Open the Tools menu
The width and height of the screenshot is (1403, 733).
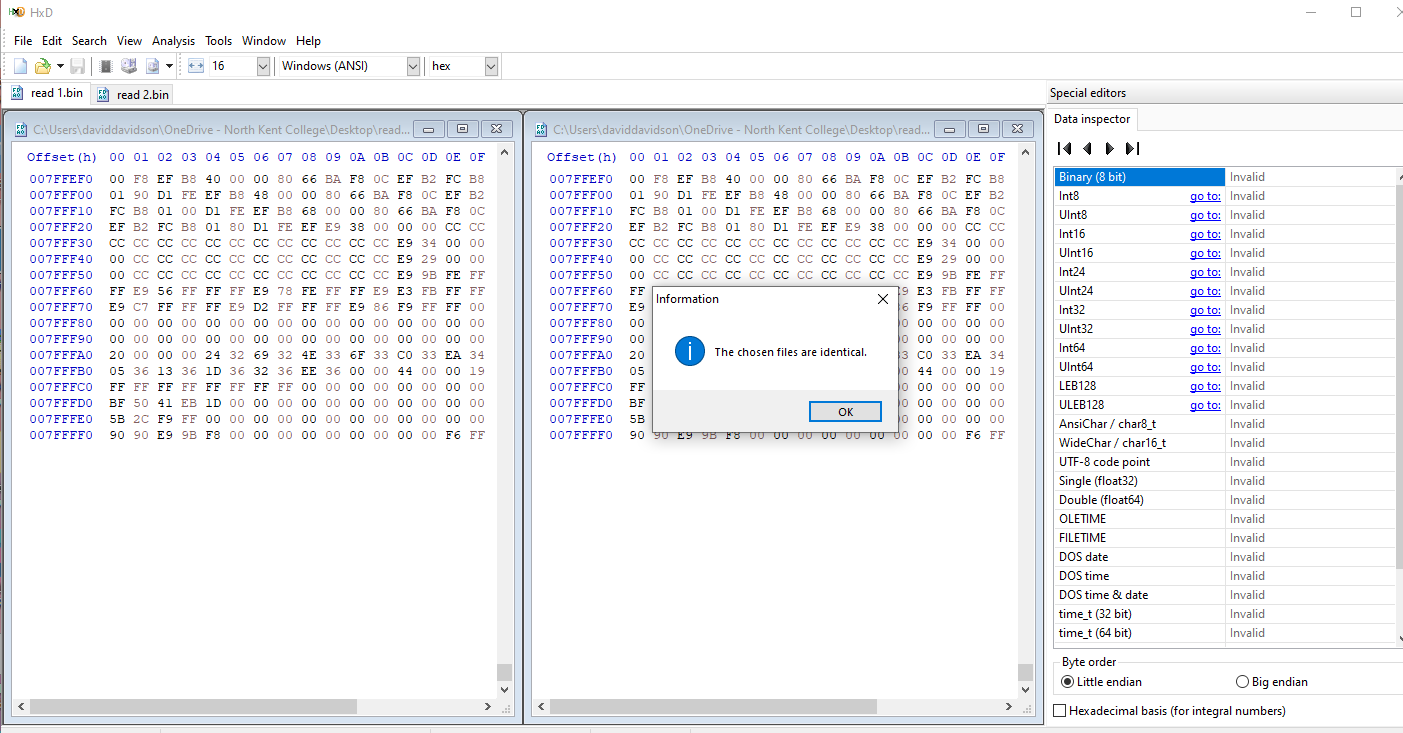(218, 41)
